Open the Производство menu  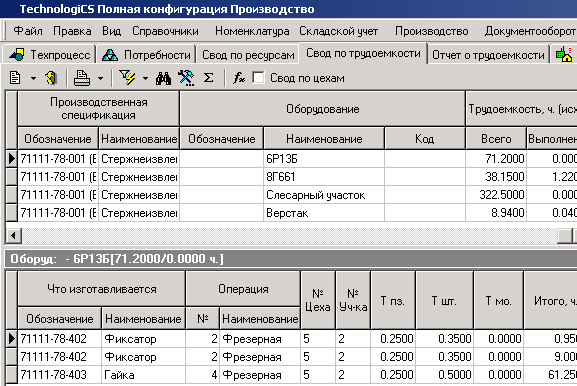[x=432, y=31]
